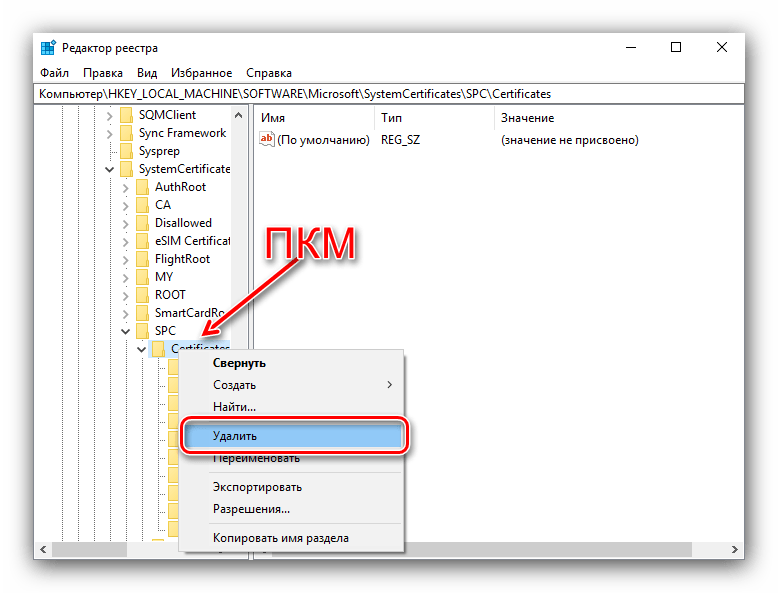Viewport: 778px width, 593px height.
Task: Click the Registry Editor title bar icon
Action: coord(48,48)
